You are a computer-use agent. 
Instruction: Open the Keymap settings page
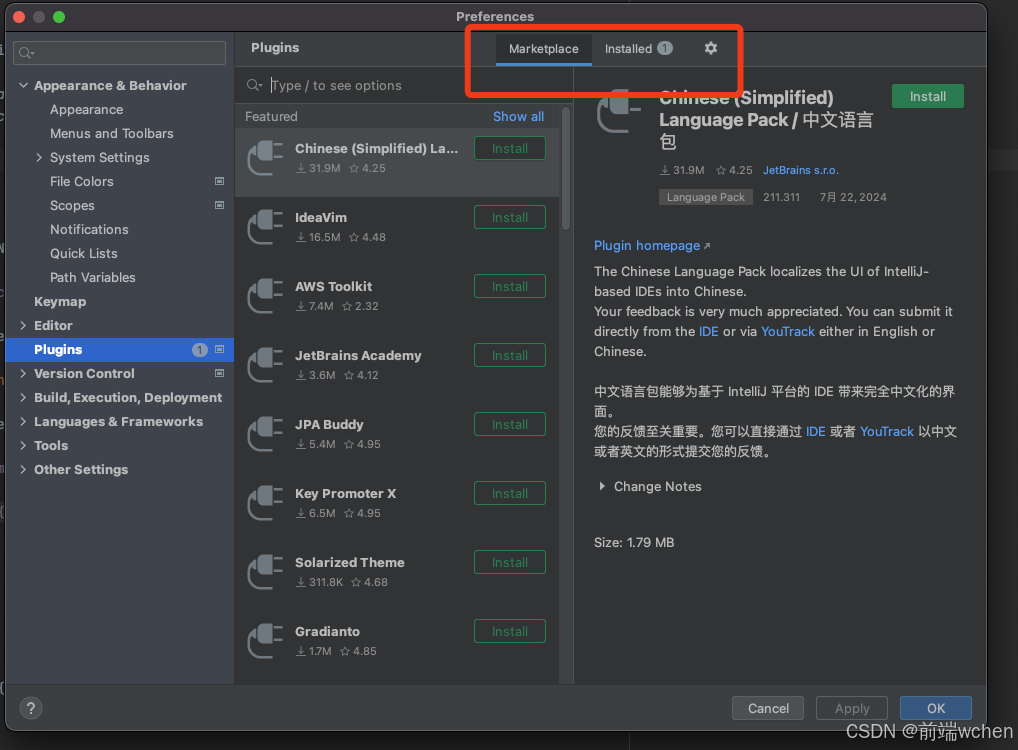tap(60, 301)
